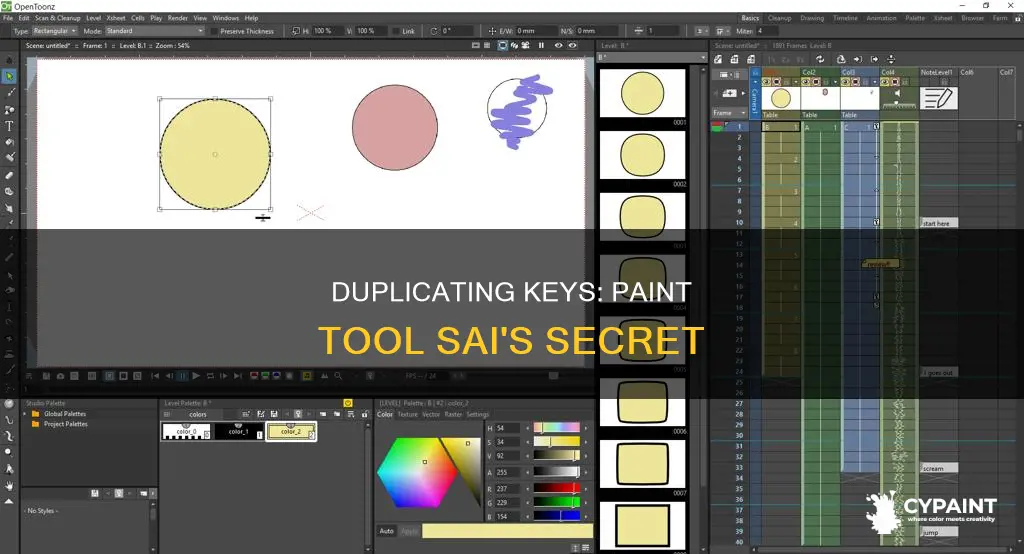Open the Texture tab in Style Editor
This screenshot has height=554, width=1024.
pyautogui.click(x=408, y=414)
